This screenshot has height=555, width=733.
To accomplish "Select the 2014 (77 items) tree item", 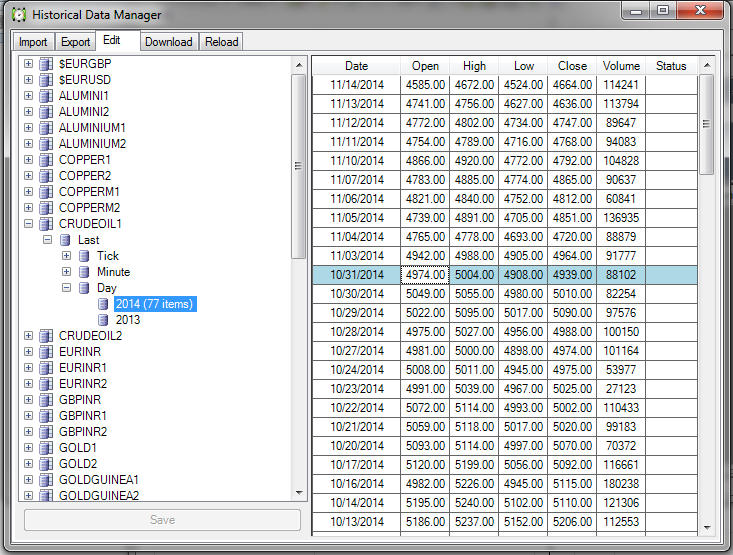I will coord(155,304).
